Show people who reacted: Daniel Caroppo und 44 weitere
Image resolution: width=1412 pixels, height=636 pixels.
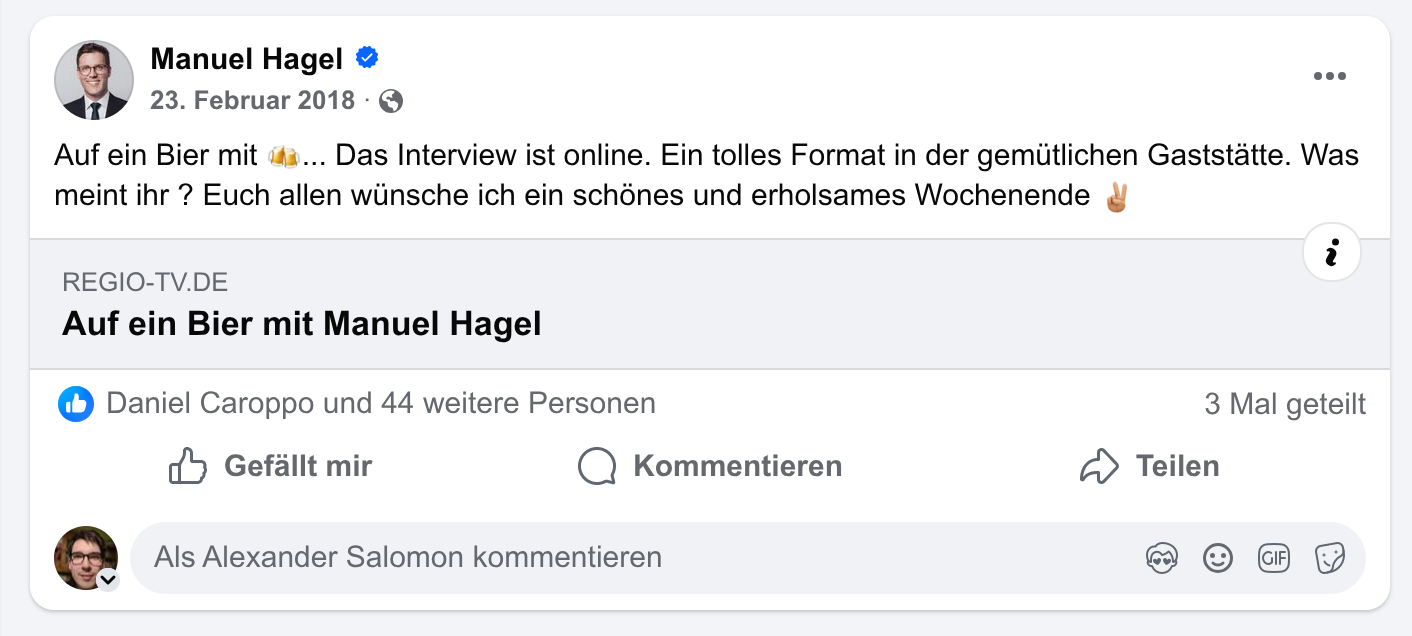tap(380, 404)
